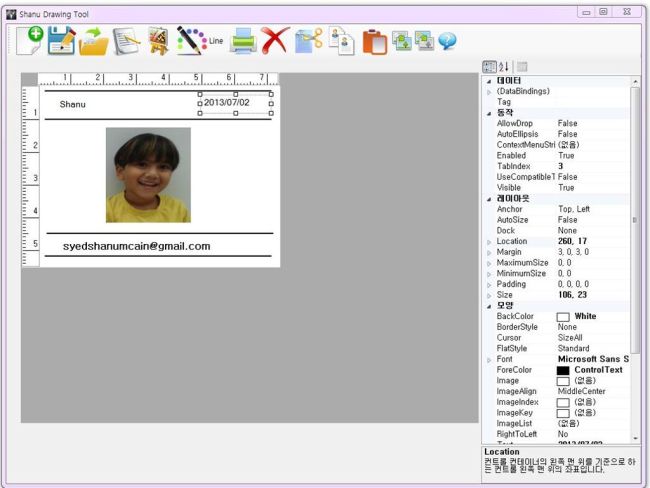Click the AutoEllipsis property row
This screenshot has width=650, height=488.
click(557, 134)
